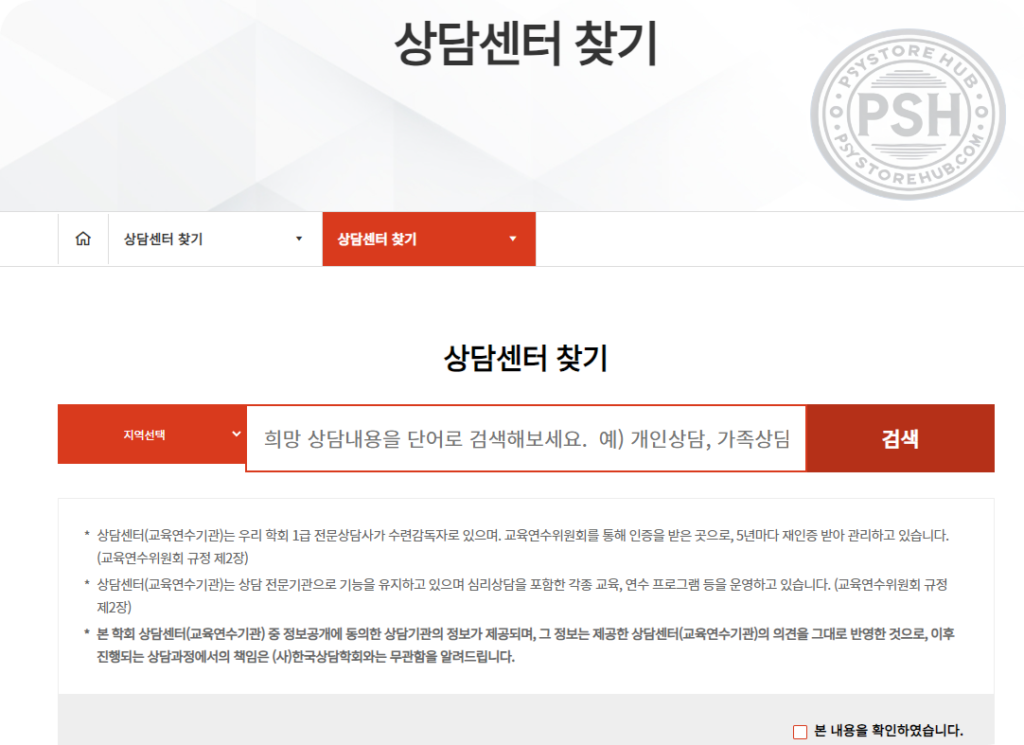Expand the grey 상담센터 찾기 breadcrumb menu
This screenshot has width=1024, height=745.
[x=214, y=239]
